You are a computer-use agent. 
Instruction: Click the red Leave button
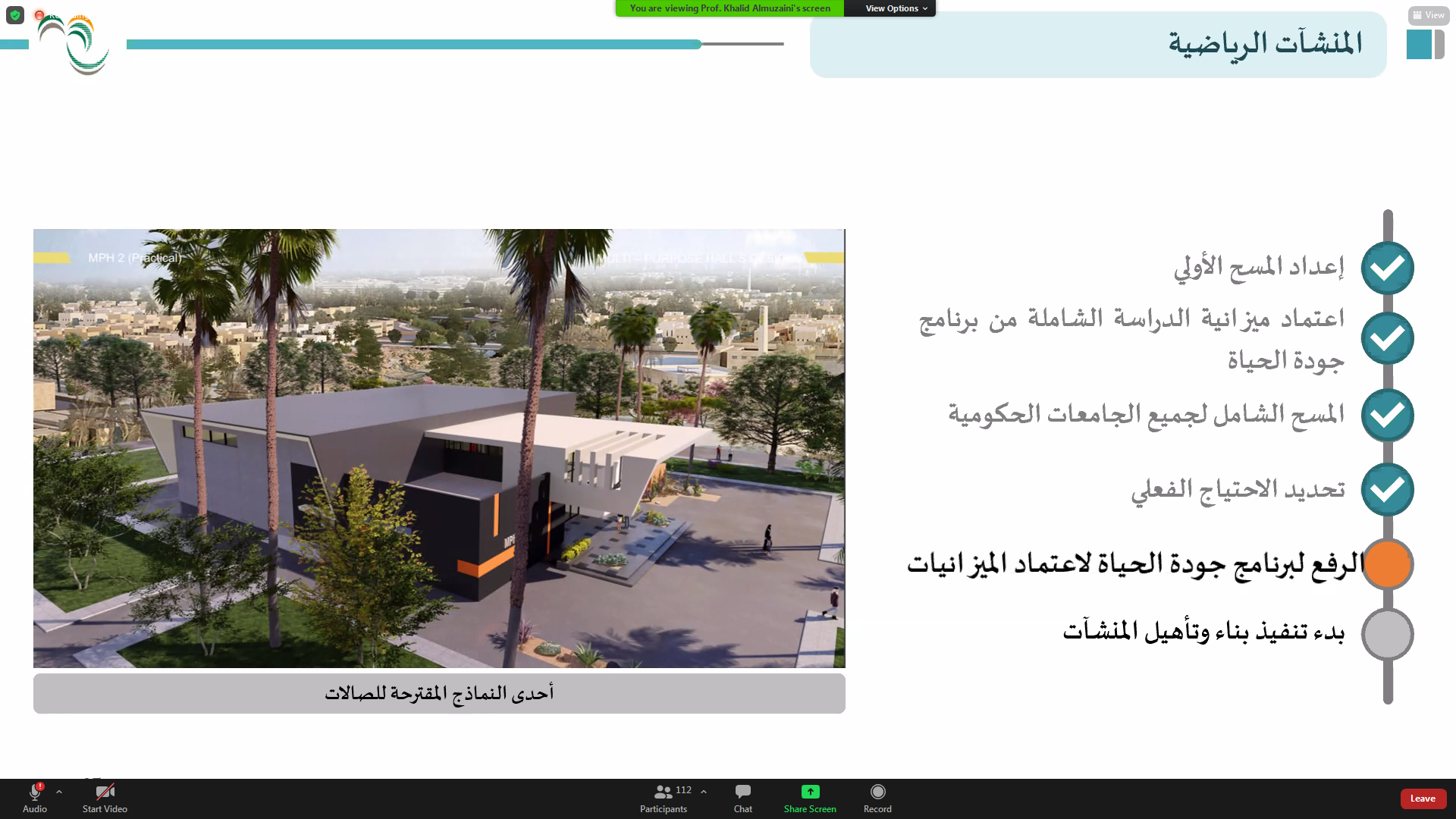[x=1423, y=799]
